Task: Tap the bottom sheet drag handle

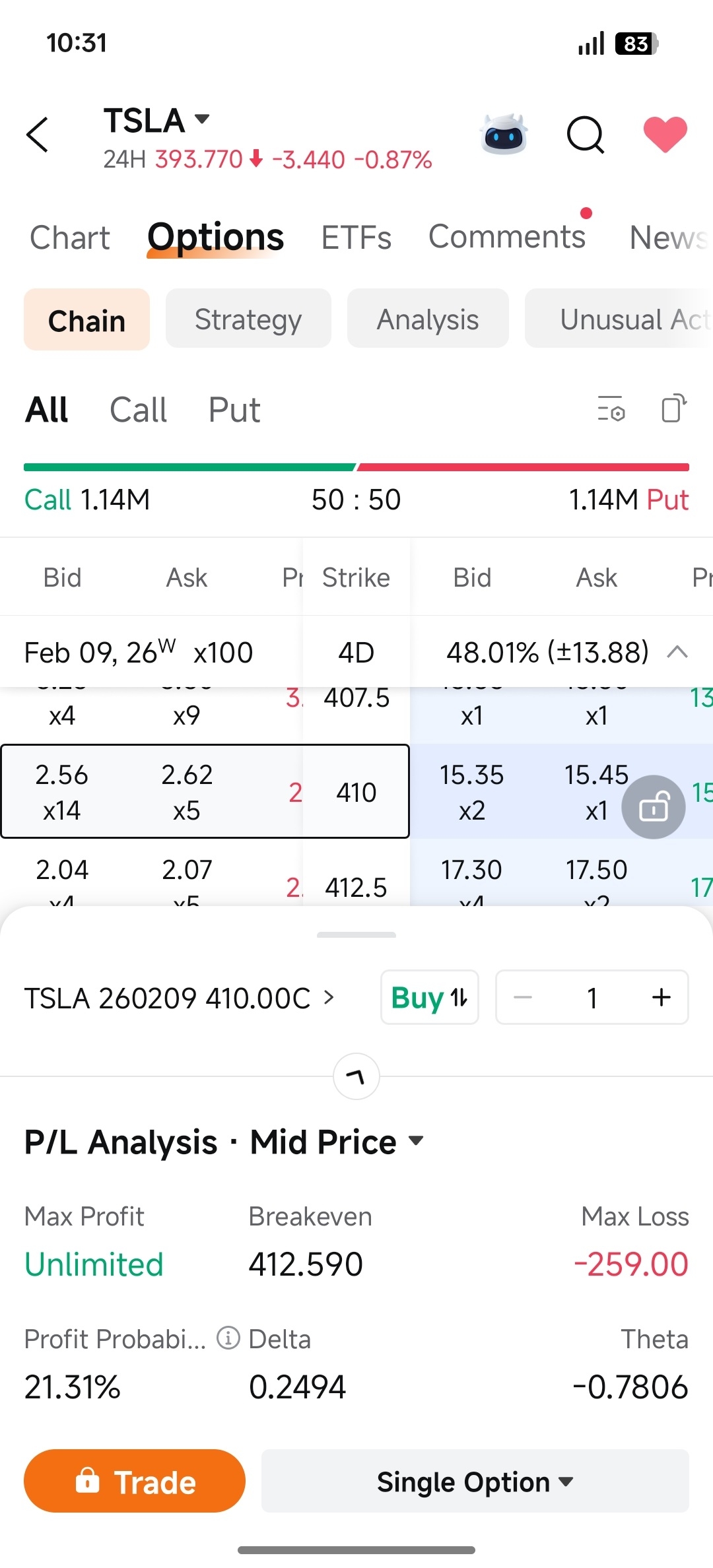Action: point(356,934)
